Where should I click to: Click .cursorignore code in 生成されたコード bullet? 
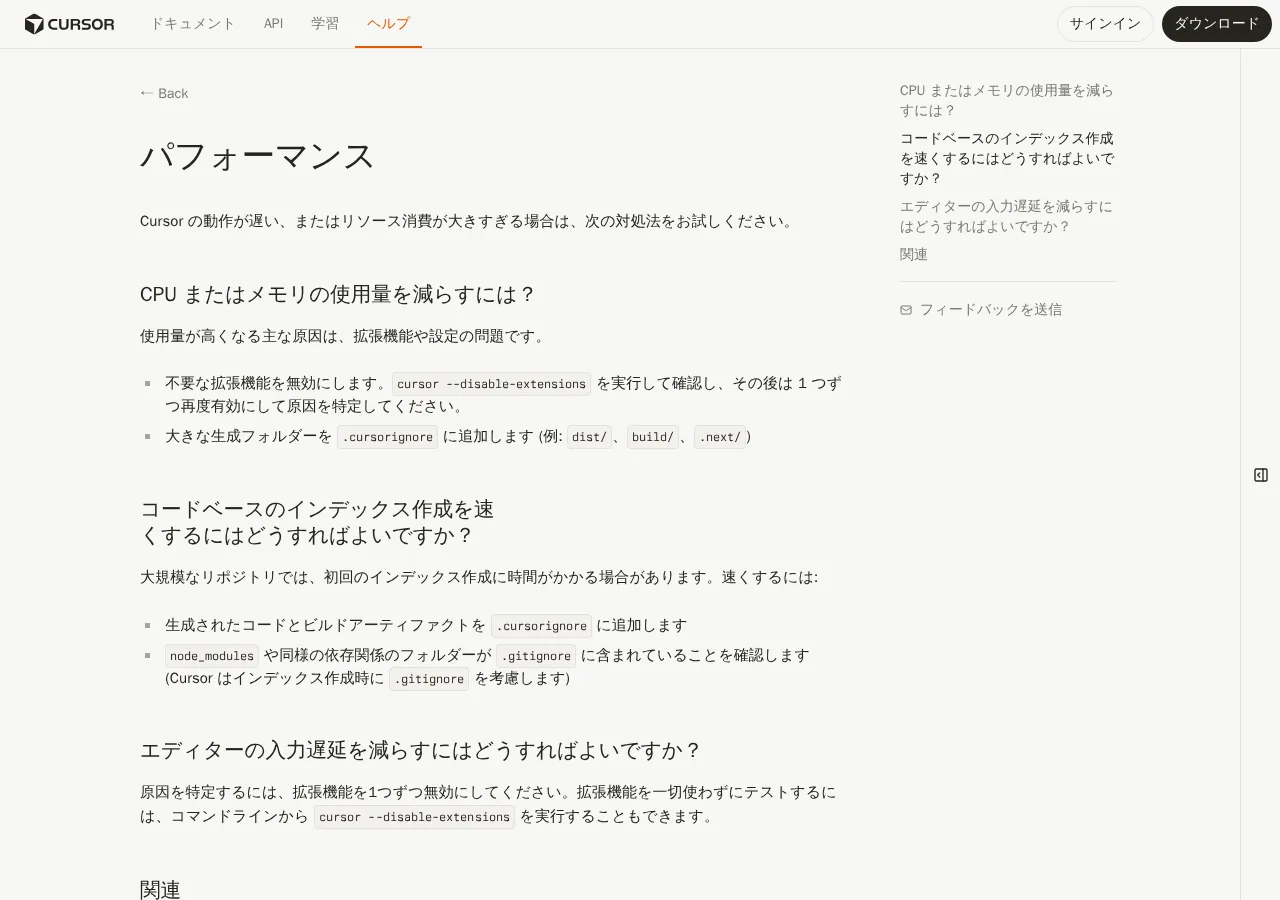click(542, 626)
